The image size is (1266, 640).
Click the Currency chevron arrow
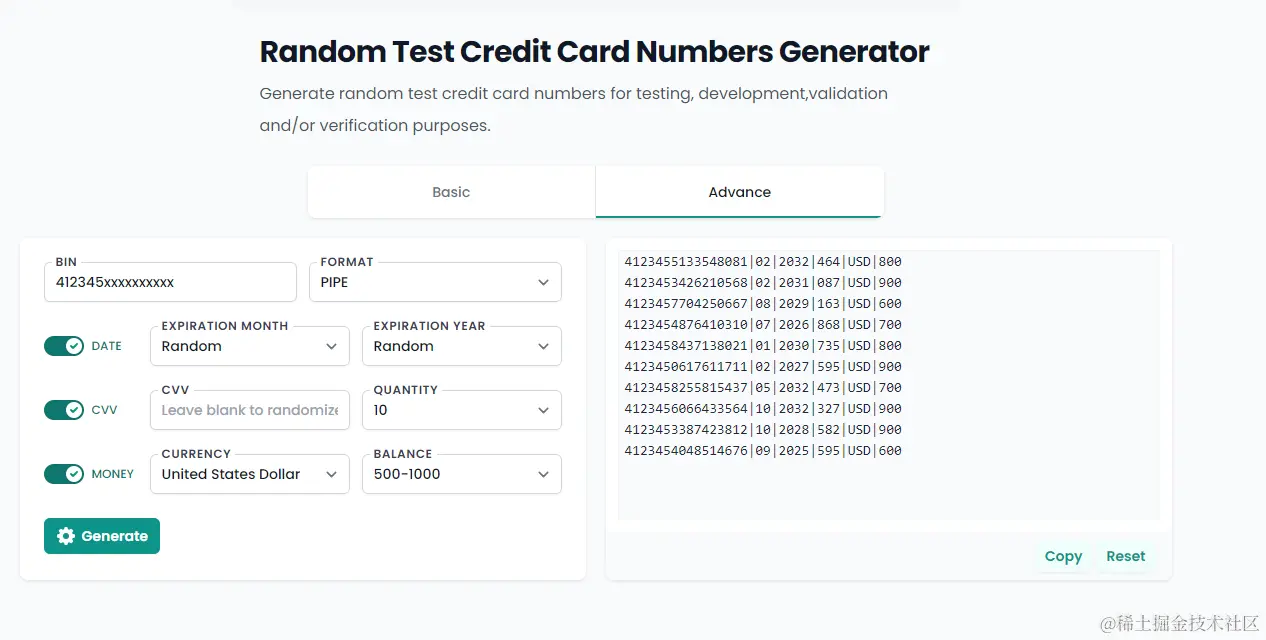coord(332,474)
